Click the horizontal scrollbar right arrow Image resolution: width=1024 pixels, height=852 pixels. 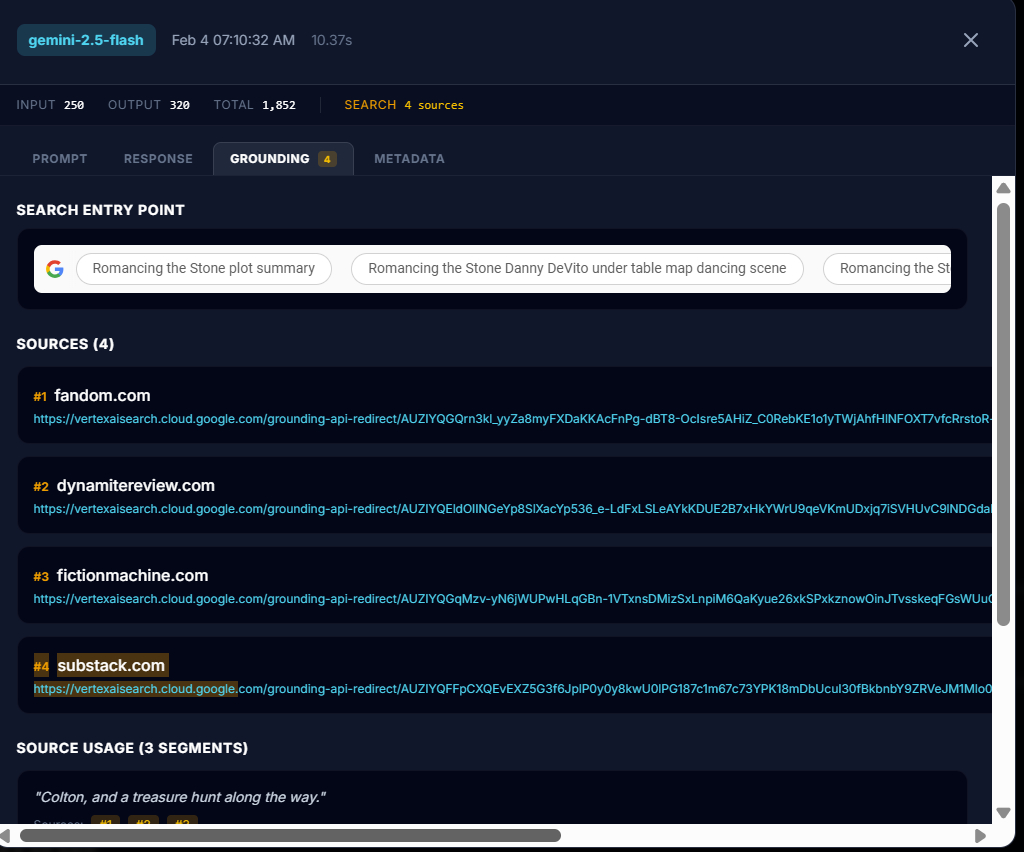coord(980,835)
